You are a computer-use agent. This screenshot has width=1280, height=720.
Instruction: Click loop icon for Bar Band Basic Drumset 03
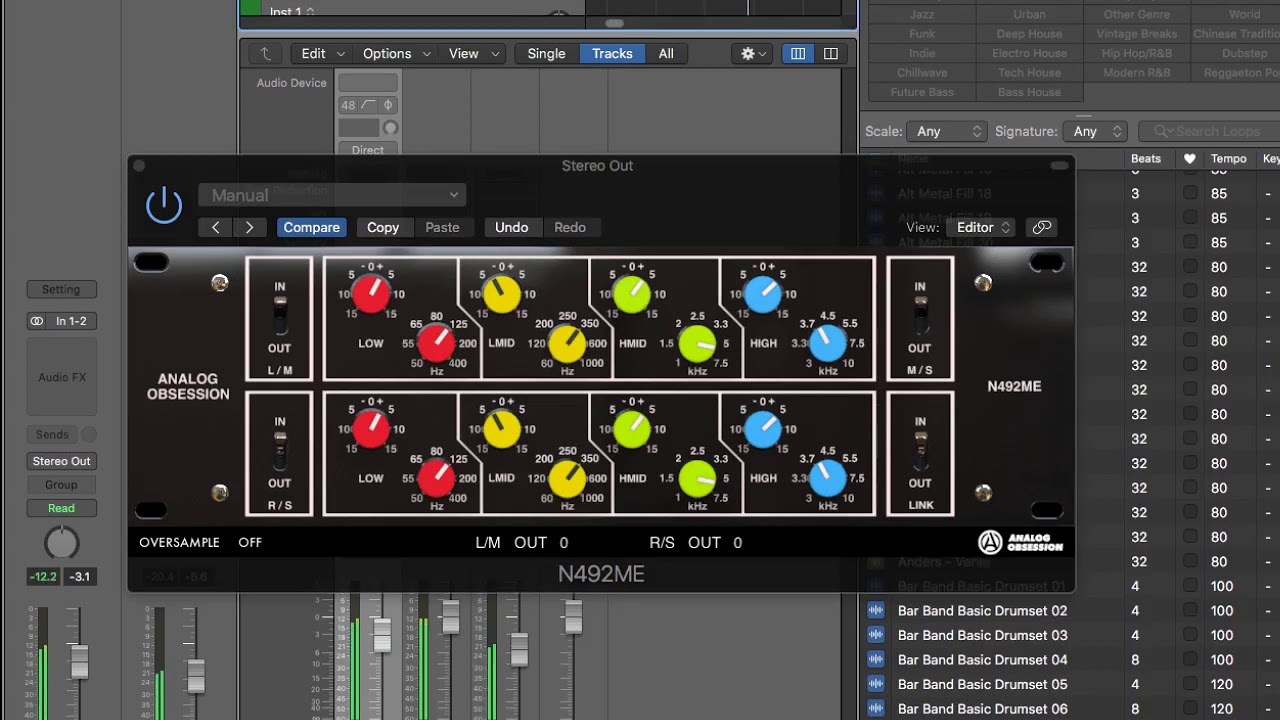[x=876, y=635]
